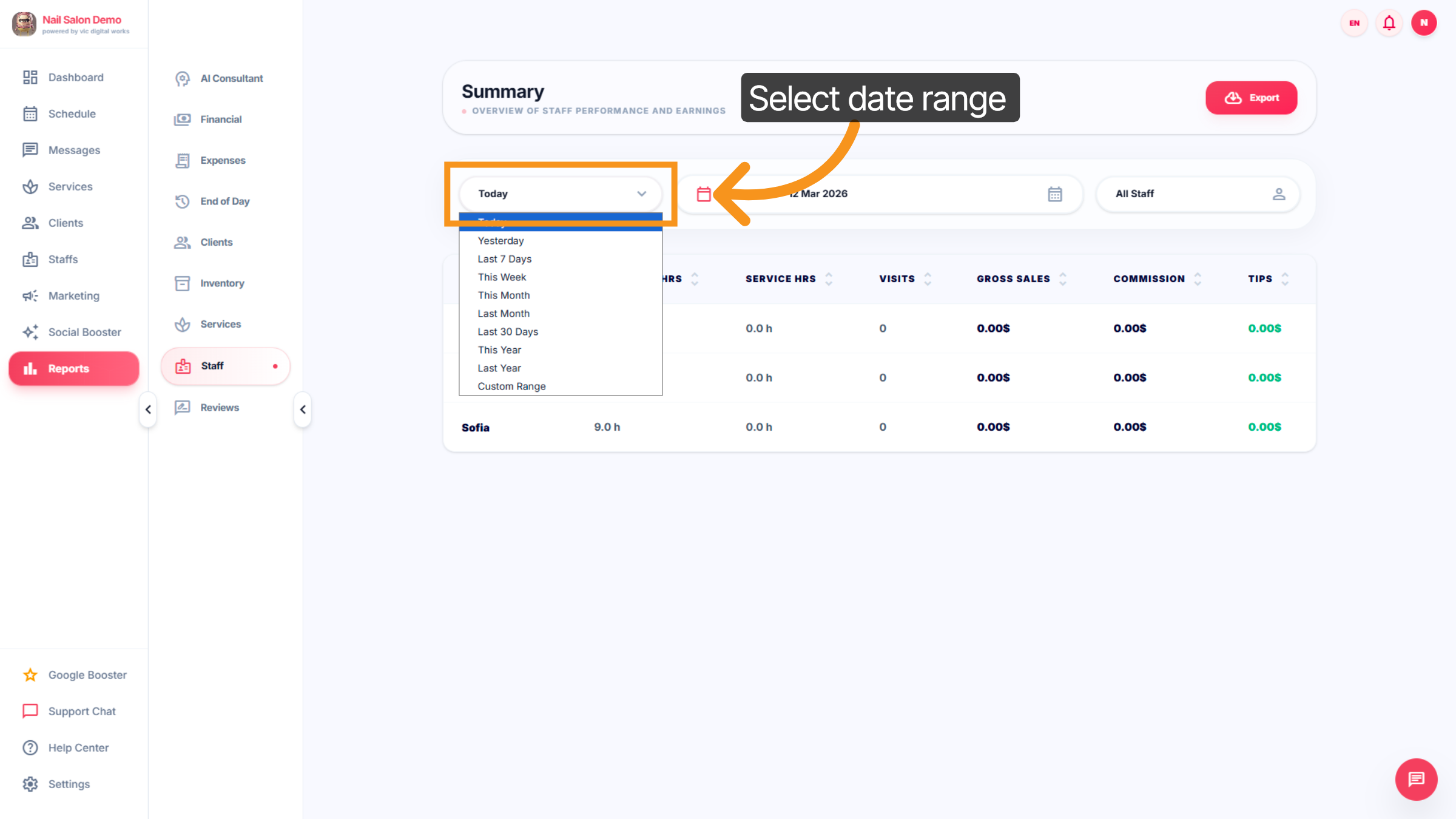The height and width of the screenshot is (819, 1456).
Task: Switch to the Staff report tab
Action: pos(211,366)
